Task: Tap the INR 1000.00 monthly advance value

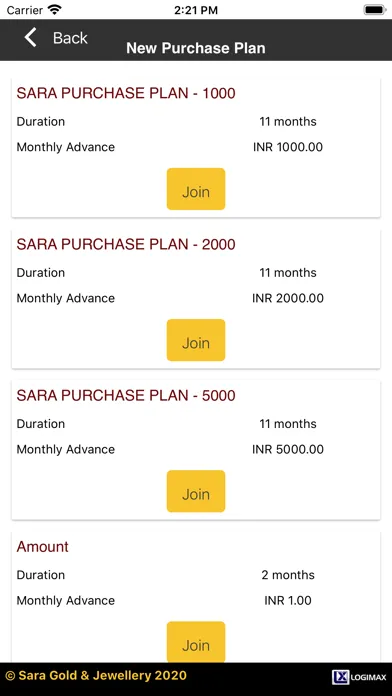Action: point(288,147)
